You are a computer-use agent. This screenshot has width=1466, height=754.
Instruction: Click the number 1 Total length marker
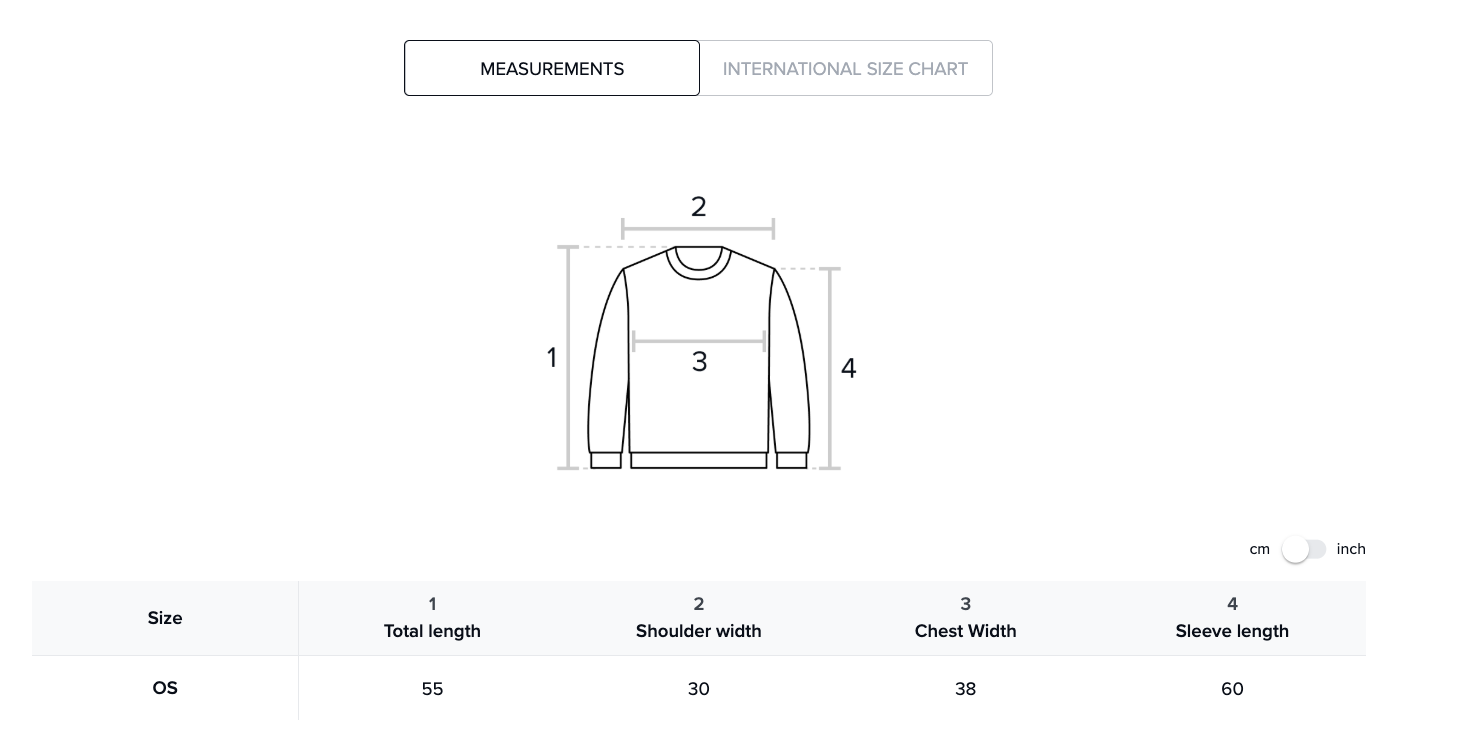[x=552, y=357]
